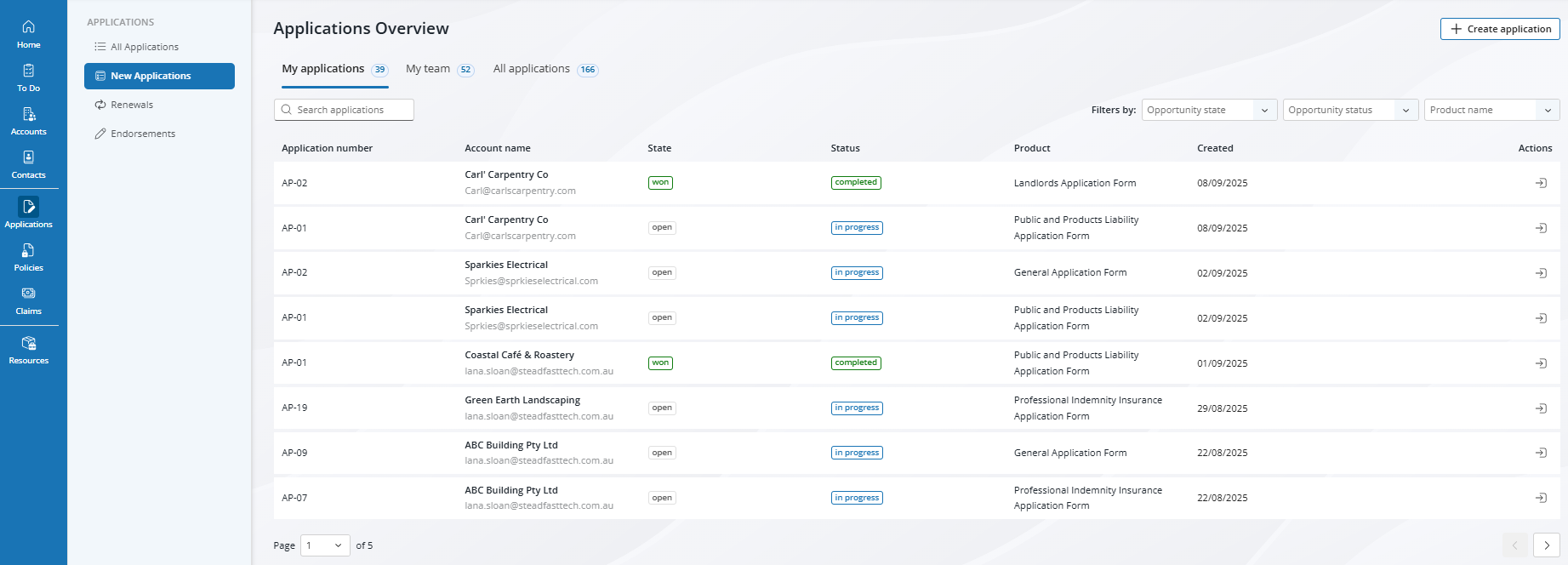
Task: Open Policies from the sidebar
Action: pos(28,256)
